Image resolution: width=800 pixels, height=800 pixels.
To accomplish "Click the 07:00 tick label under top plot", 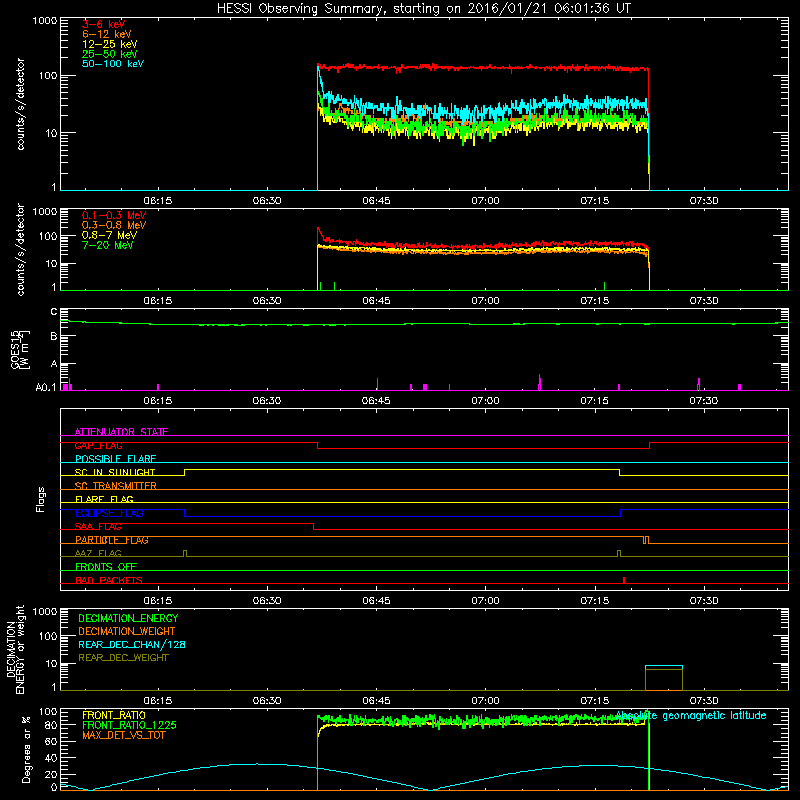I will coord(485,201).
